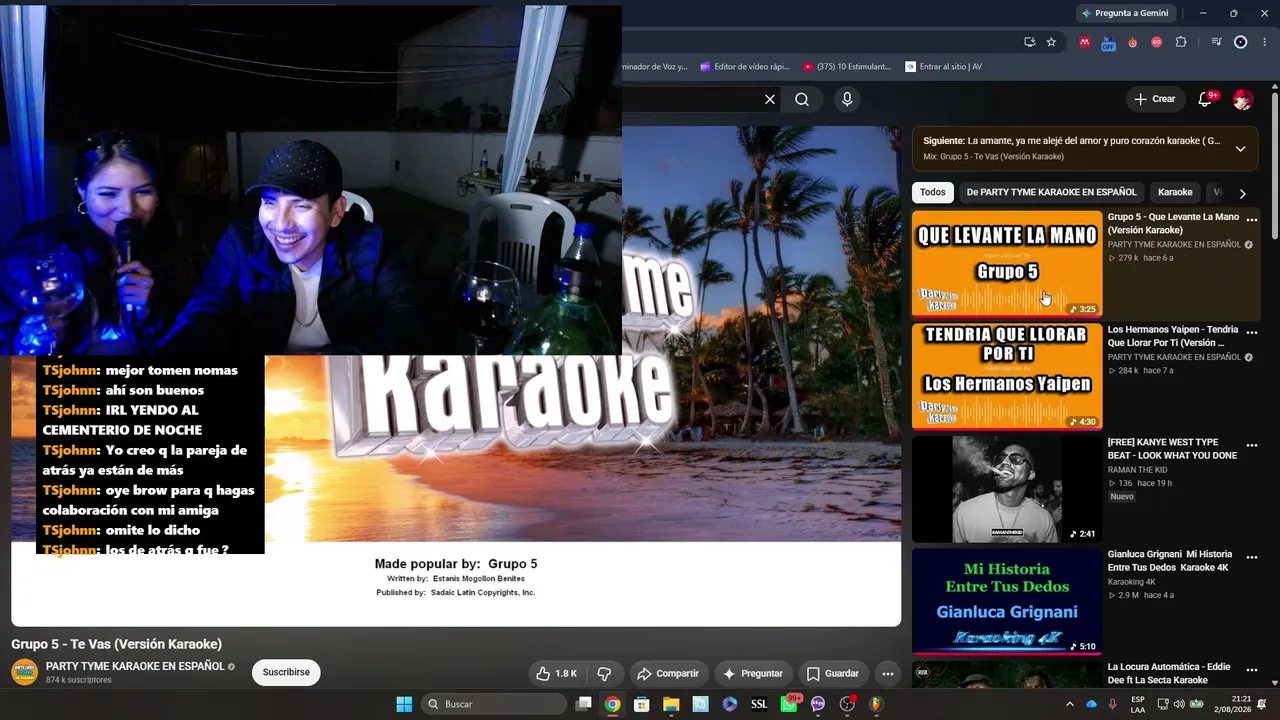Open the (375) 10 Estimulant... bookmark
This screenshot has width=1280, height=720.
[x=846, y=67]
